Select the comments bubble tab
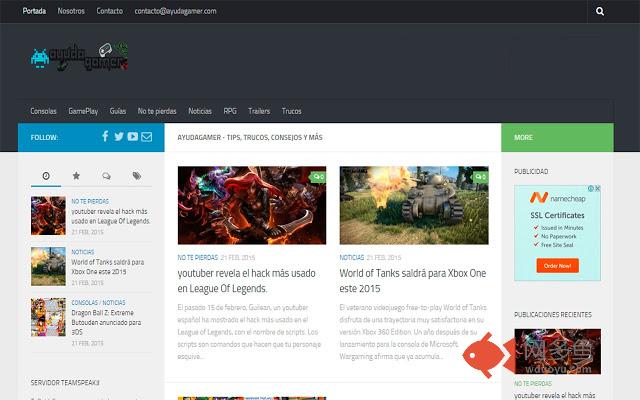 pyautogui.click(x=106, y=176)
